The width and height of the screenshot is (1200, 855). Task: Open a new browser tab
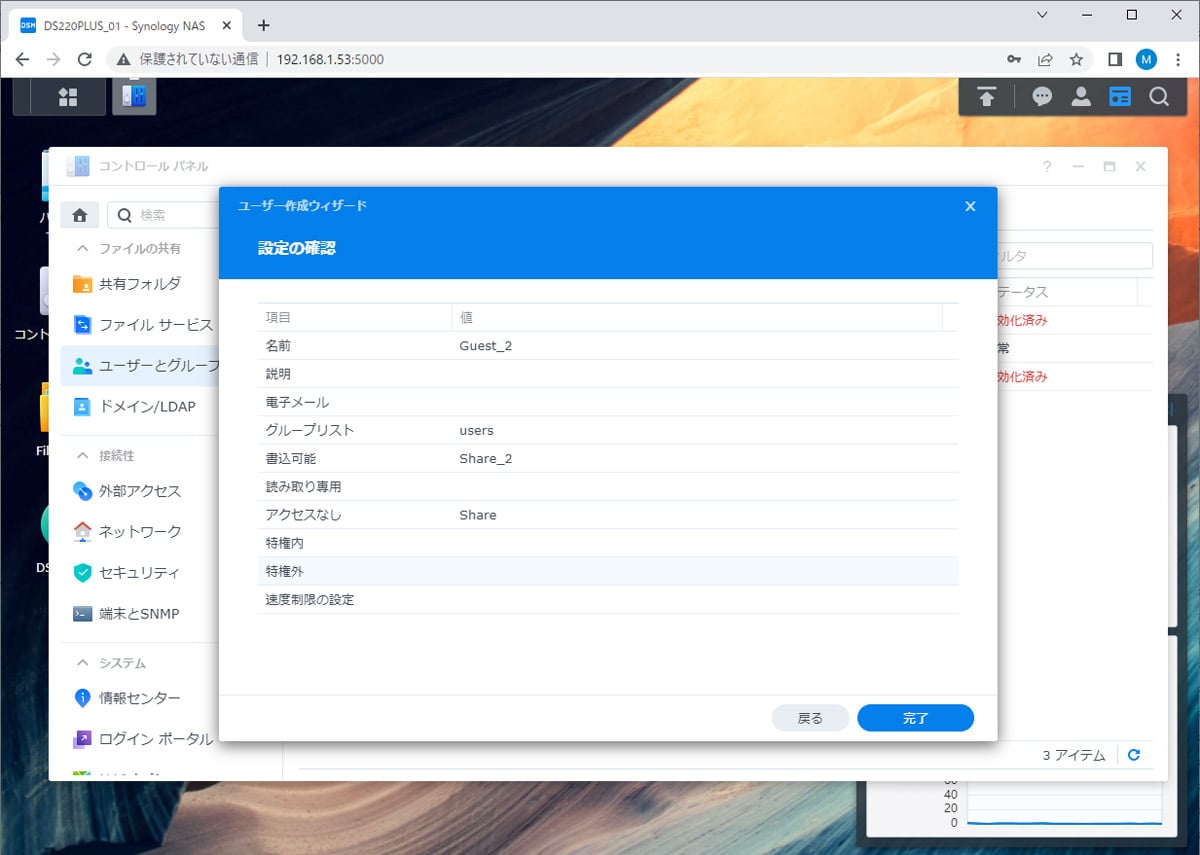(x=264, y=25)
